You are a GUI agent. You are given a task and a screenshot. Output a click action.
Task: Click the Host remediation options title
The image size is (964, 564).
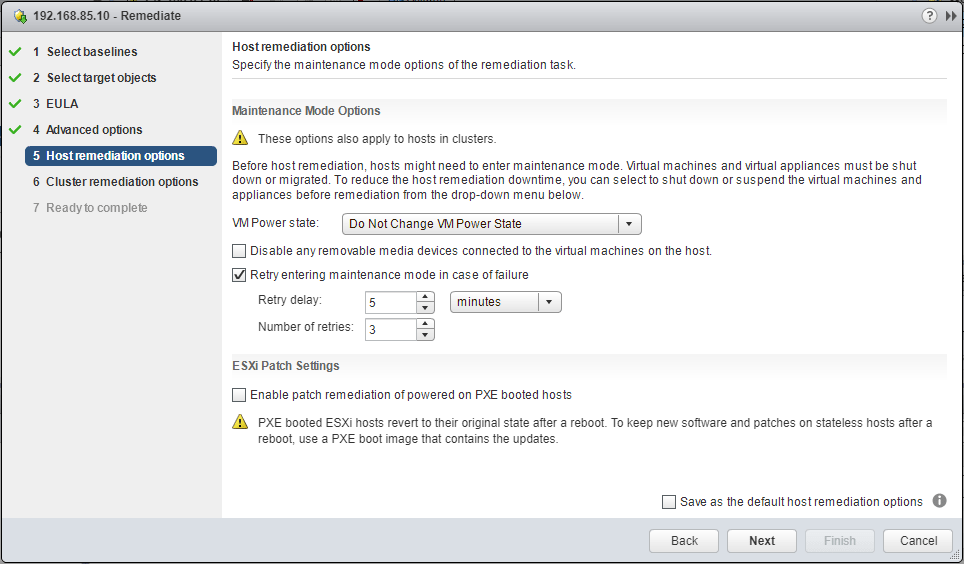pyautogui.click(x=301, y=47)
